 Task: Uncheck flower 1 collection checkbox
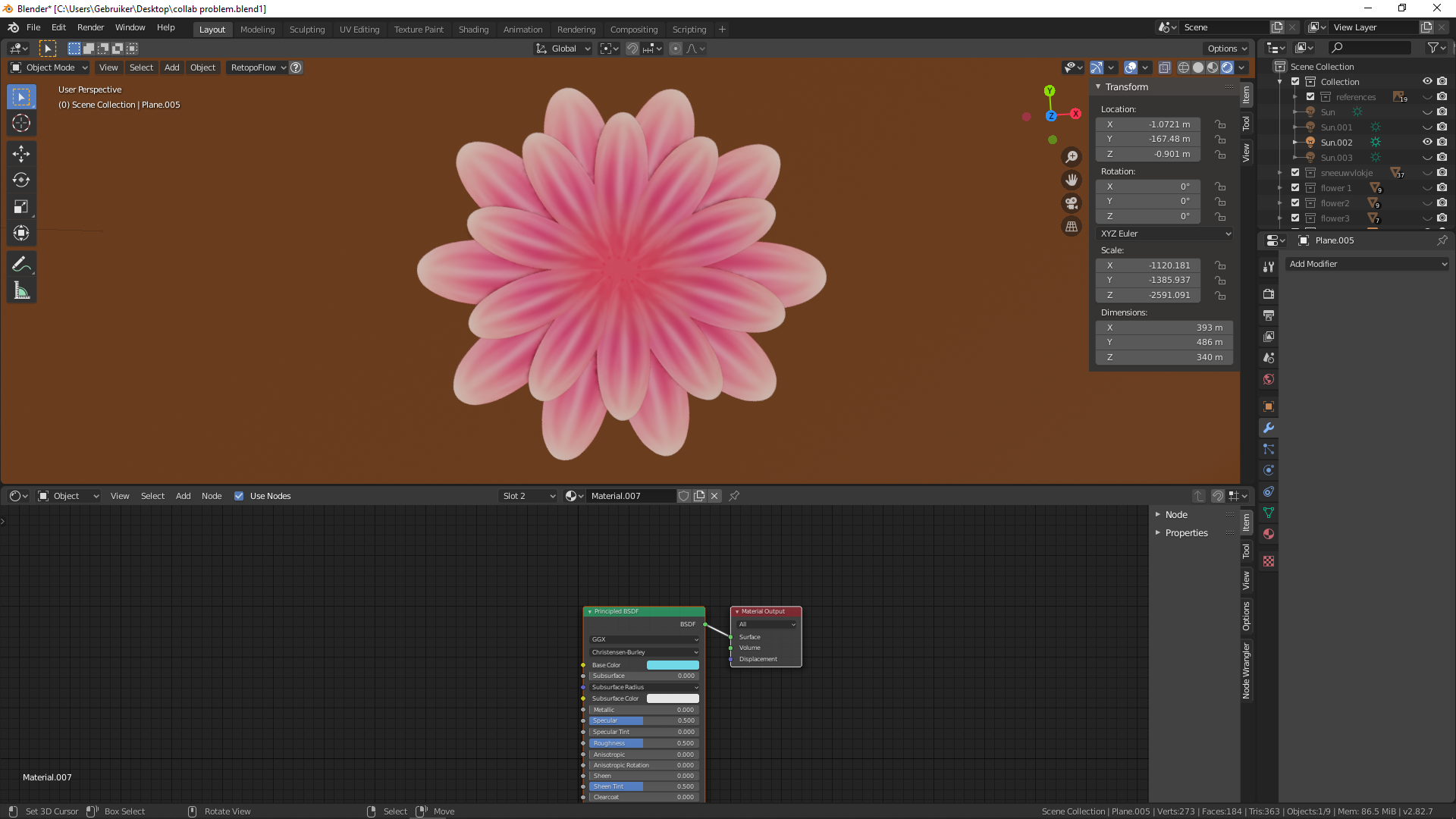pos(1295,187)
